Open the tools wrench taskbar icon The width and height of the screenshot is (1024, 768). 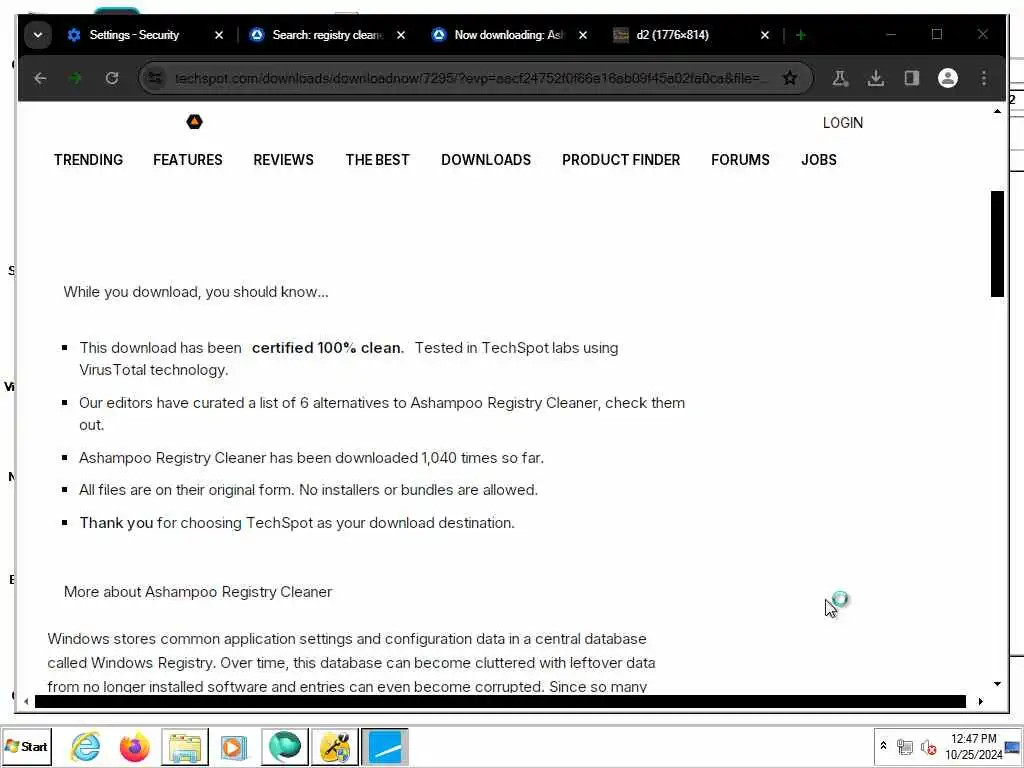click(335, 746)
